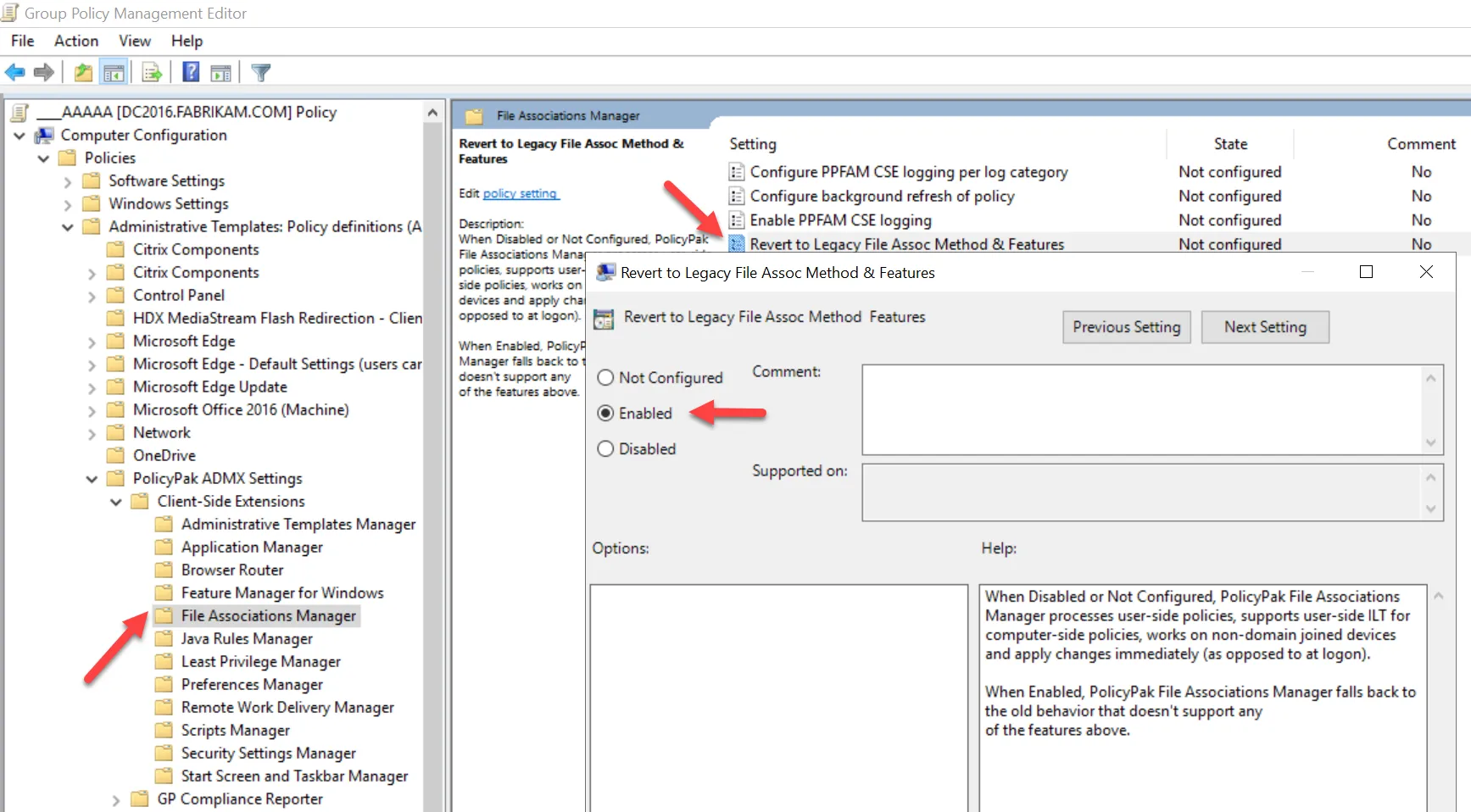Select the Disabled radio button

(x=605, y=449)
